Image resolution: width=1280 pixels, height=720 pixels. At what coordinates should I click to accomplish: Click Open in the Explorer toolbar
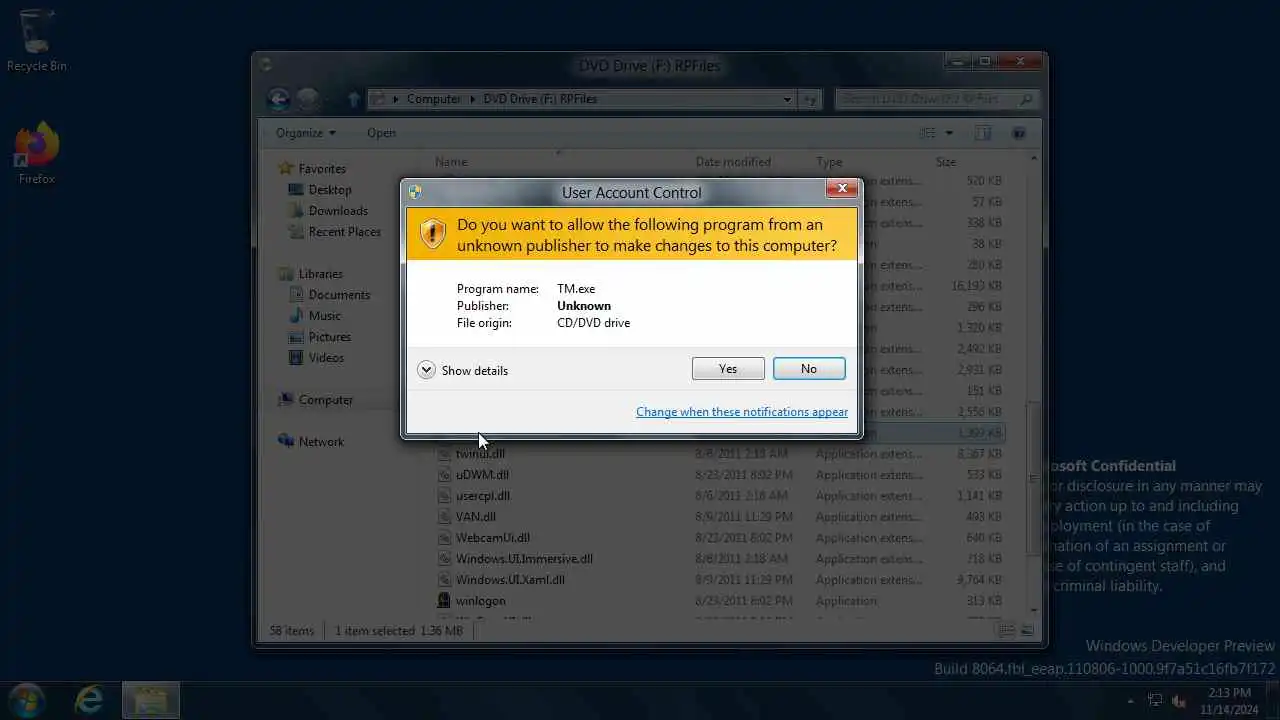381,133
